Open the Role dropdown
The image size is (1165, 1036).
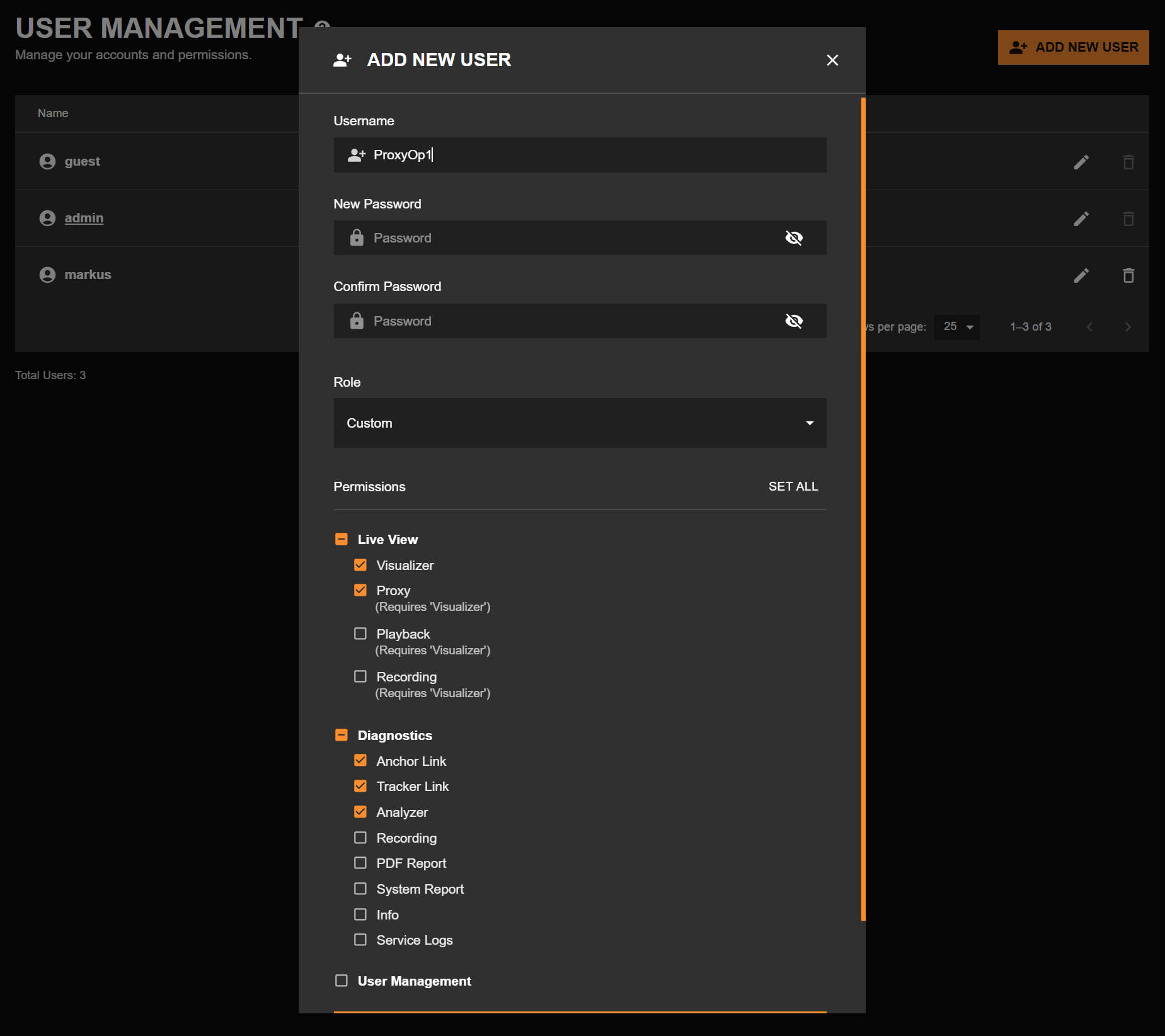tap(579, 423)
